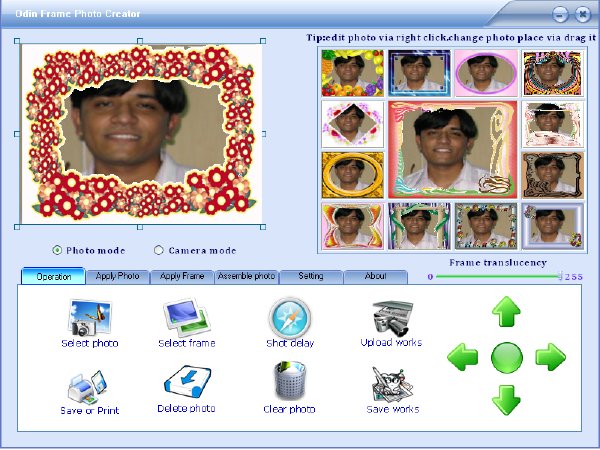This screenshot has width=600, height=450.
Task: Move photo down with green down arrow
Action: (x=506, y=400)
